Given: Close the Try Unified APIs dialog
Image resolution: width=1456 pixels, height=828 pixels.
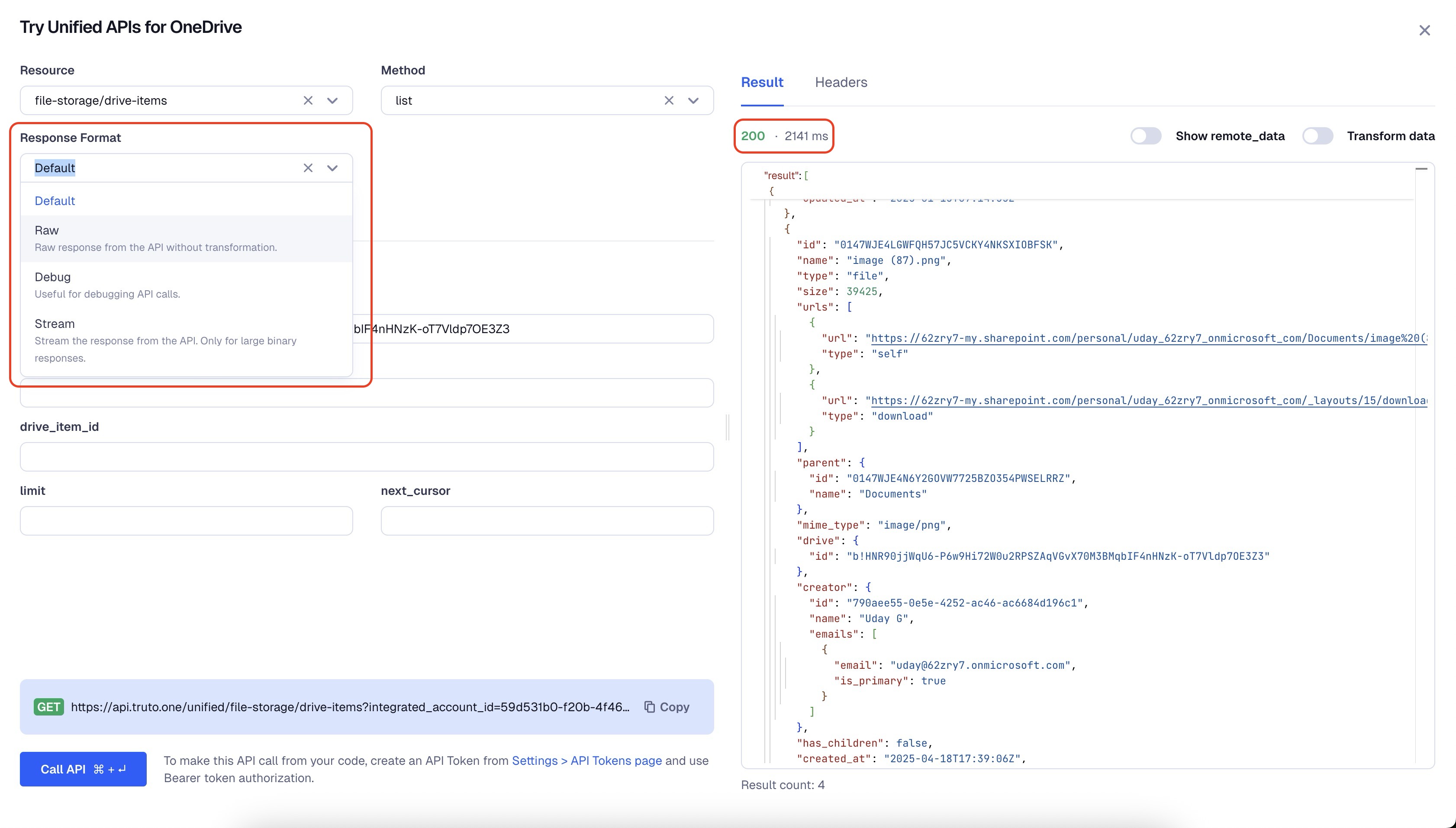Looking at the screenshot, I should click(1424, 30).
